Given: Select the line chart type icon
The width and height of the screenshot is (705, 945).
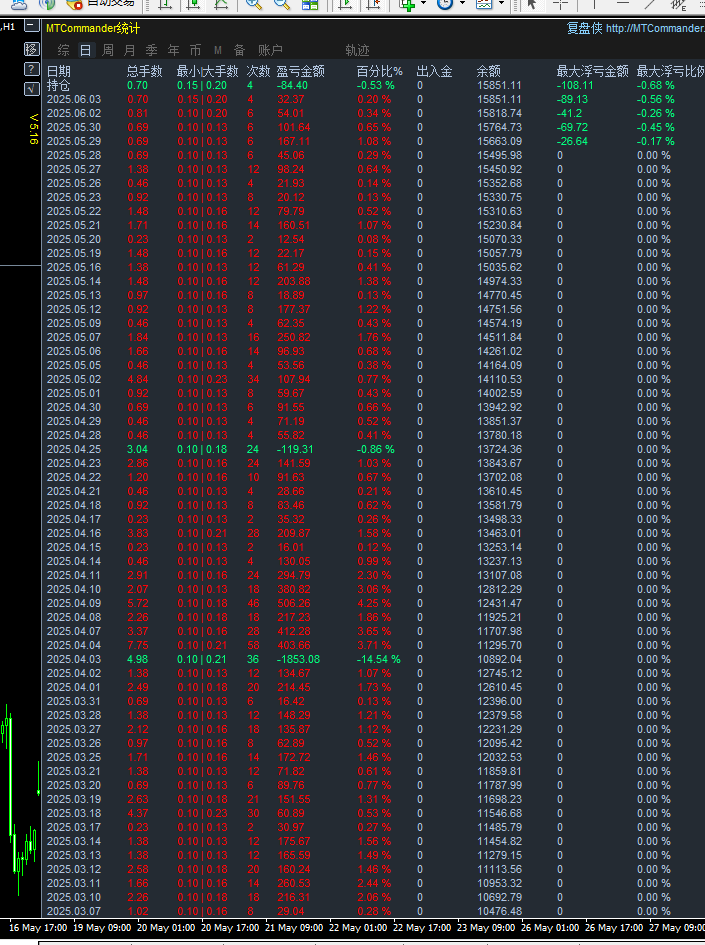Looking at the screenshot, I should pyautogui.click(x=221, y=4).
